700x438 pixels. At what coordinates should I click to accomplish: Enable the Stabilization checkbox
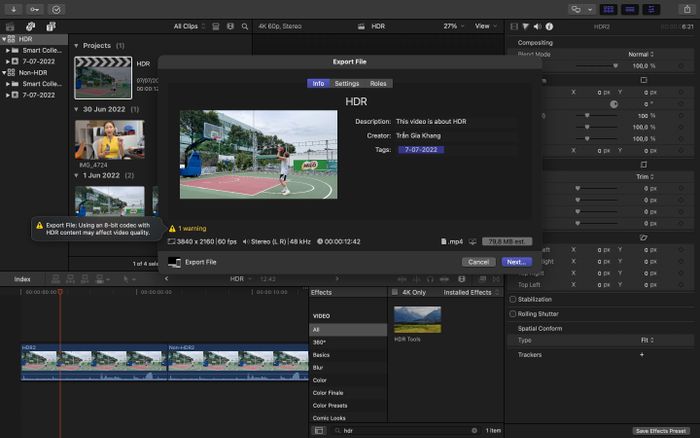pyautogui.click(x=512, y=300)
